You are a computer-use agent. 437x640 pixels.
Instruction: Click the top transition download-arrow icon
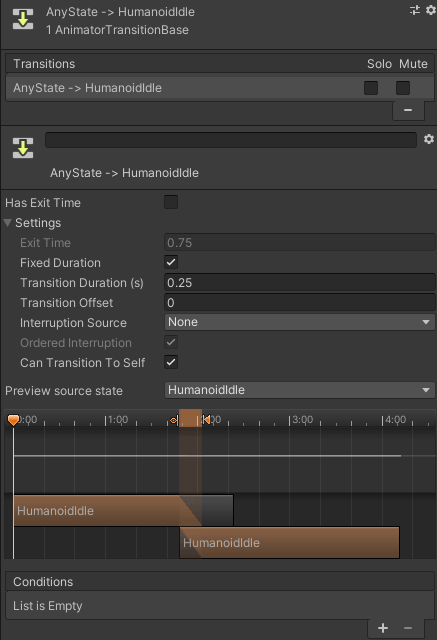(x=23, y=20)
